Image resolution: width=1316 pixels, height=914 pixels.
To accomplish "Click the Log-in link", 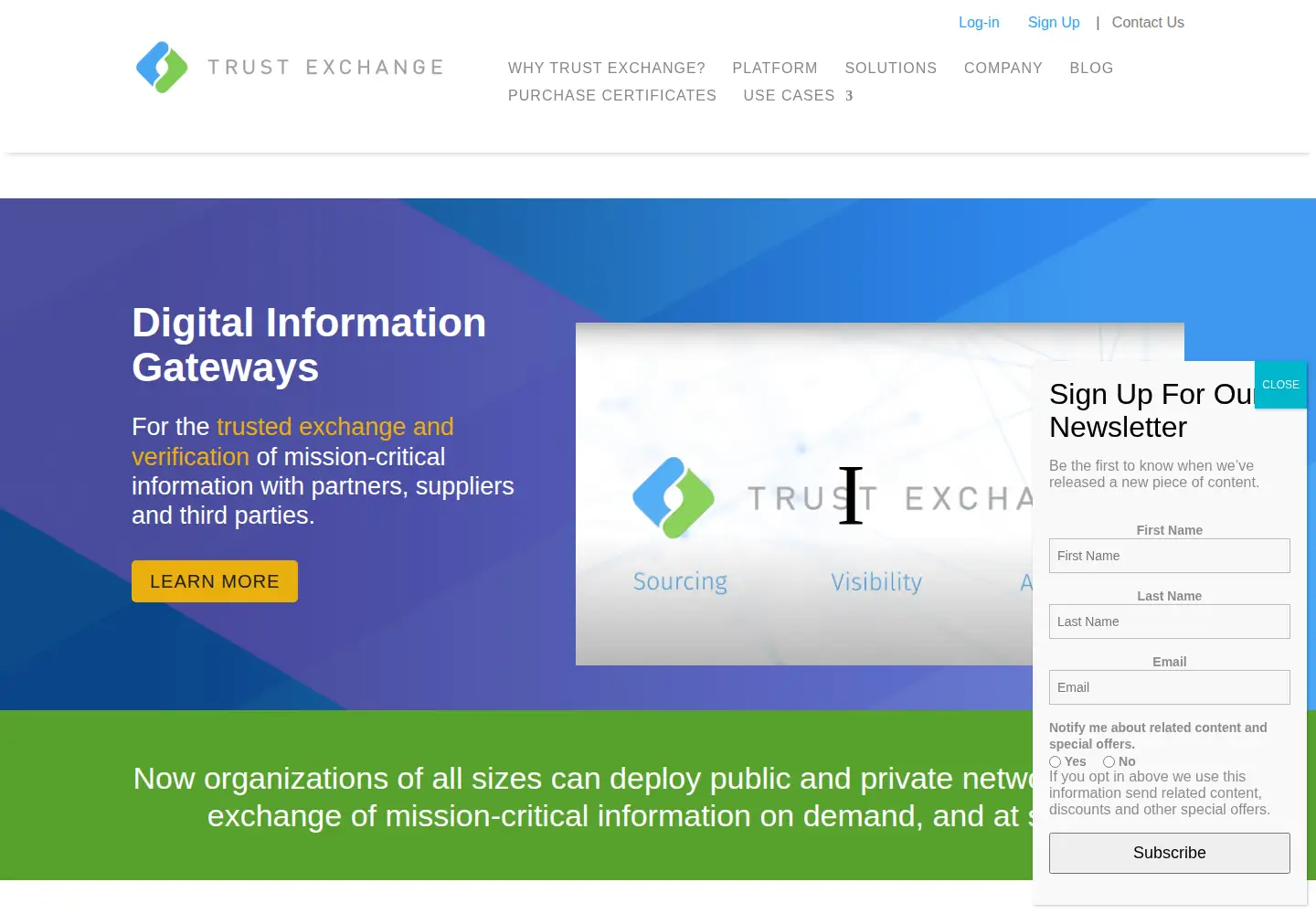I will [979, 22].
